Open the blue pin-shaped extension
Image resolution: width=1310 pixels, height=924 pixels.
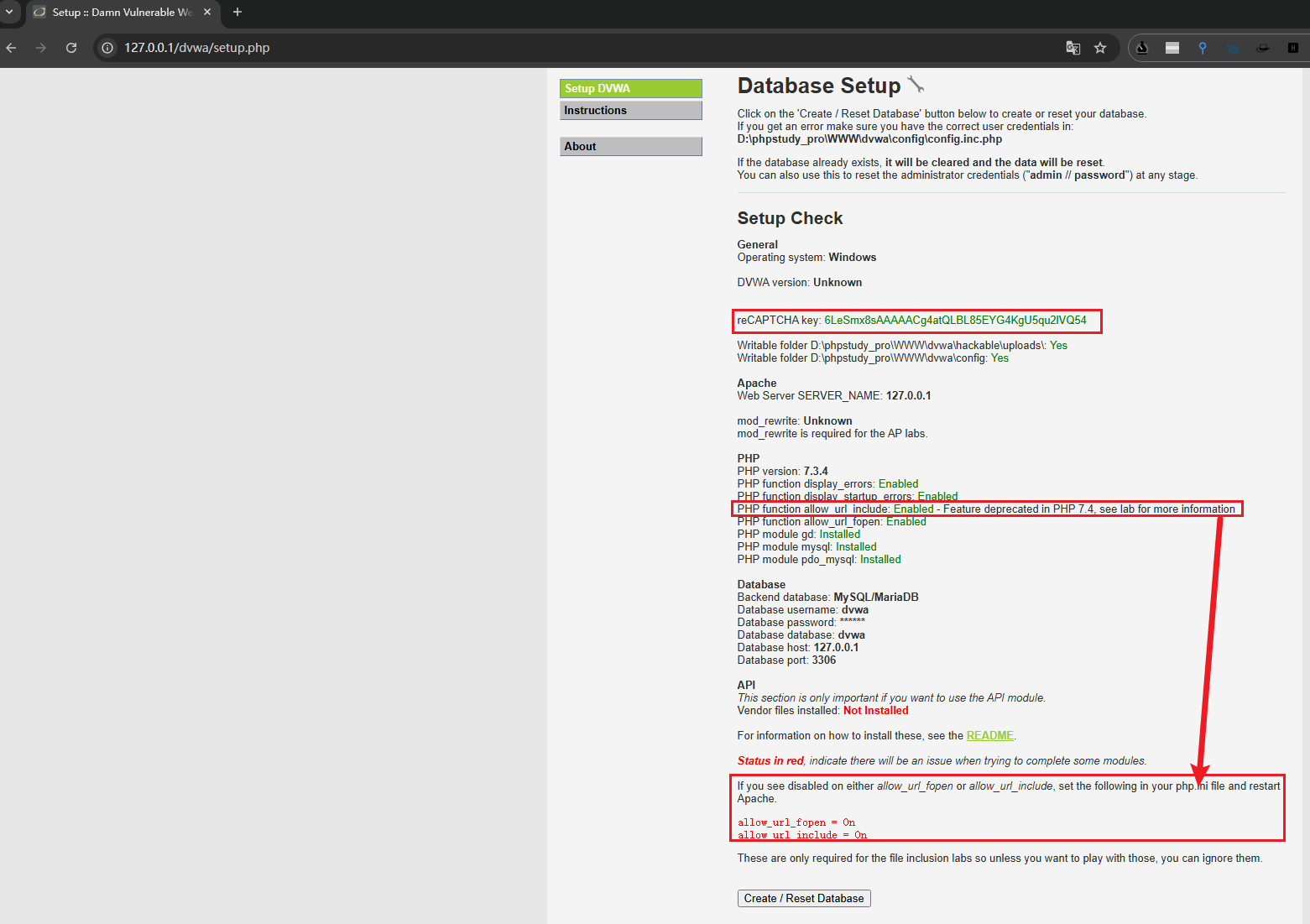pos(1203,48)
